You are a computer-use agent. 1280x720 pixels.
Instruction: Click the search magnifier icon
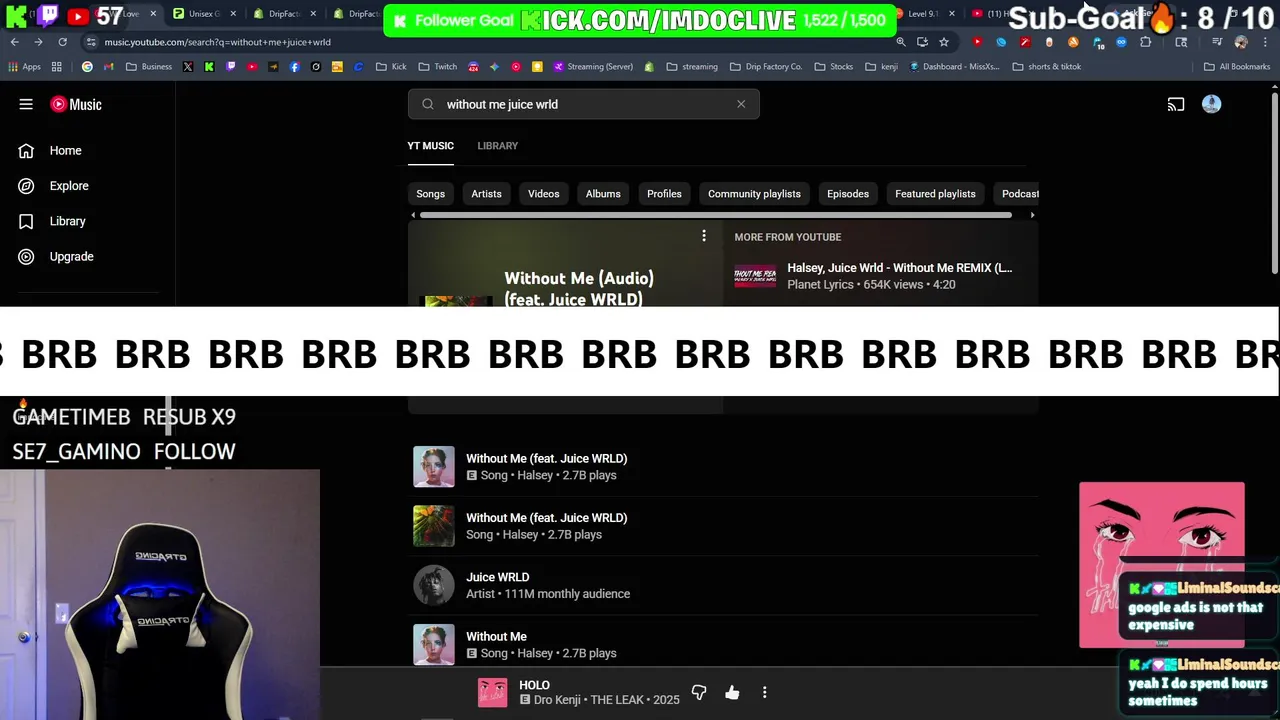[428, 104]
